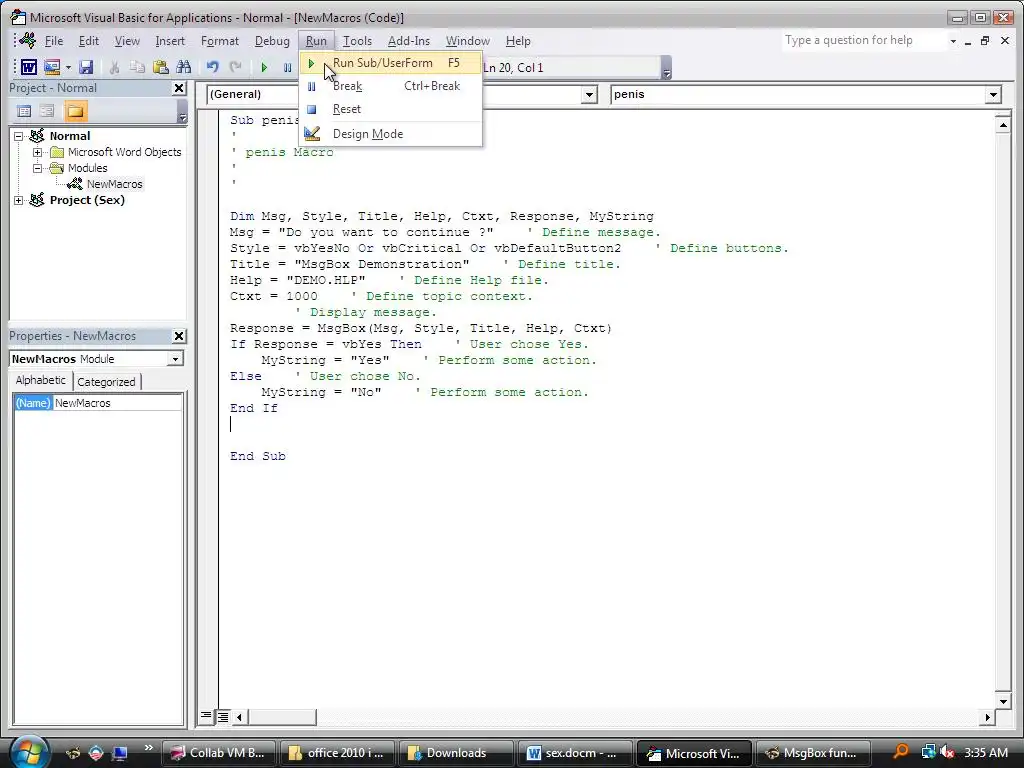Viewport: 1024px width, 768px height.
Task: Click the Full Module View button
Action: pos(222,717)
